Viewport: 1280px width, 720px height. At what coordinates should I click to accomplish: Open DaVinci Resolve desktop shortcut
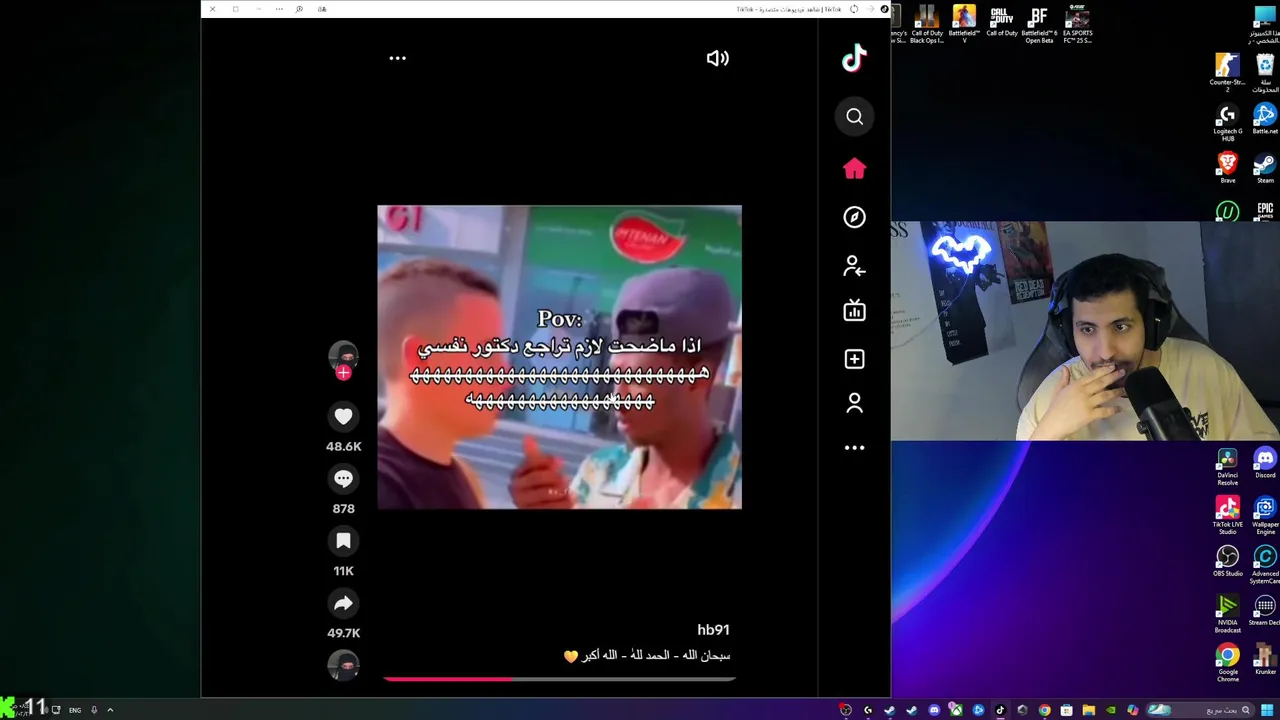(1227, 467)
